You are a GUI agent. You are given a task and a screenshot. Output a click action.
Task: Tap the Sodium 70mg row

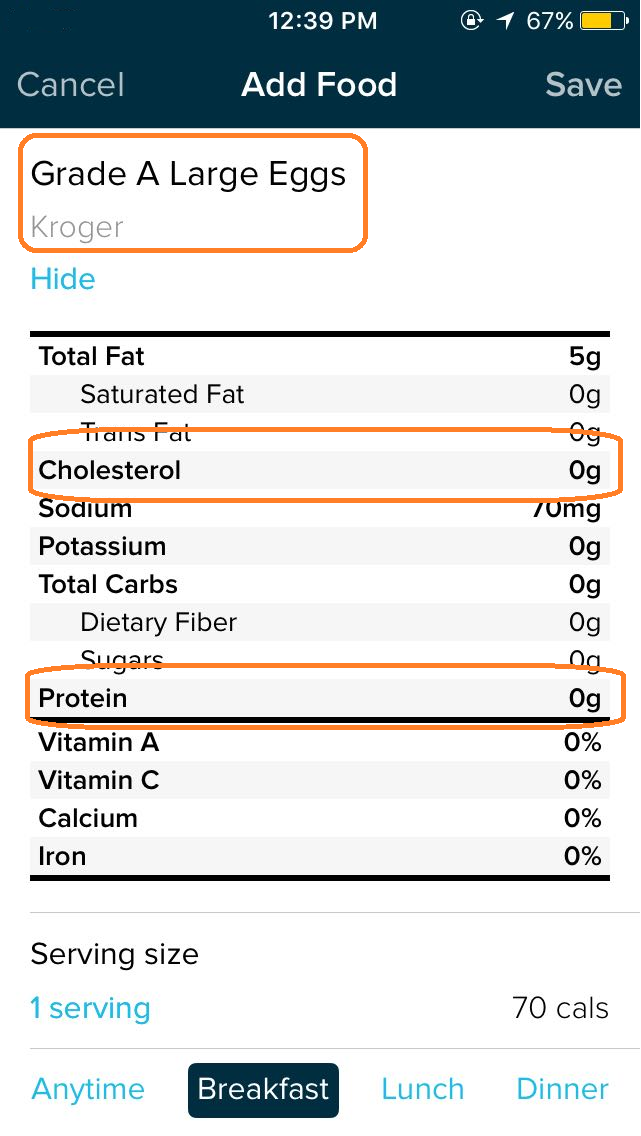(x=320, y=509)
